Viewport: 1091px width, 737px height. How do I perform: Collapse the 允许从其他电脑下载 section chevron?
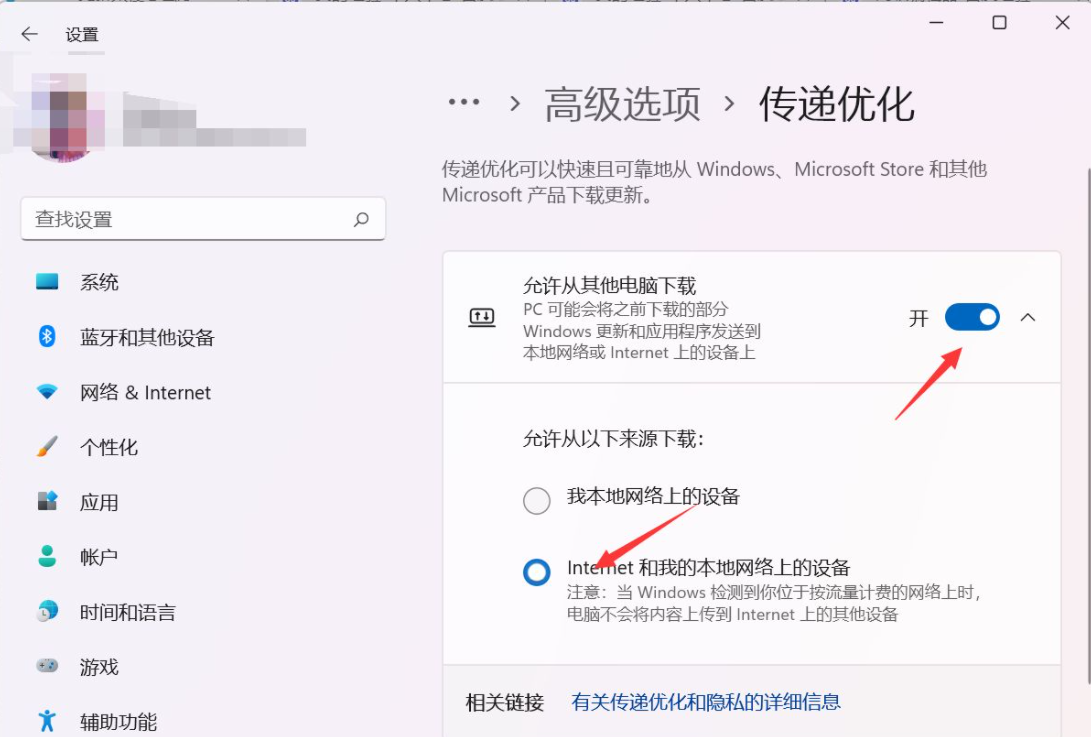tap(1028, 318)
